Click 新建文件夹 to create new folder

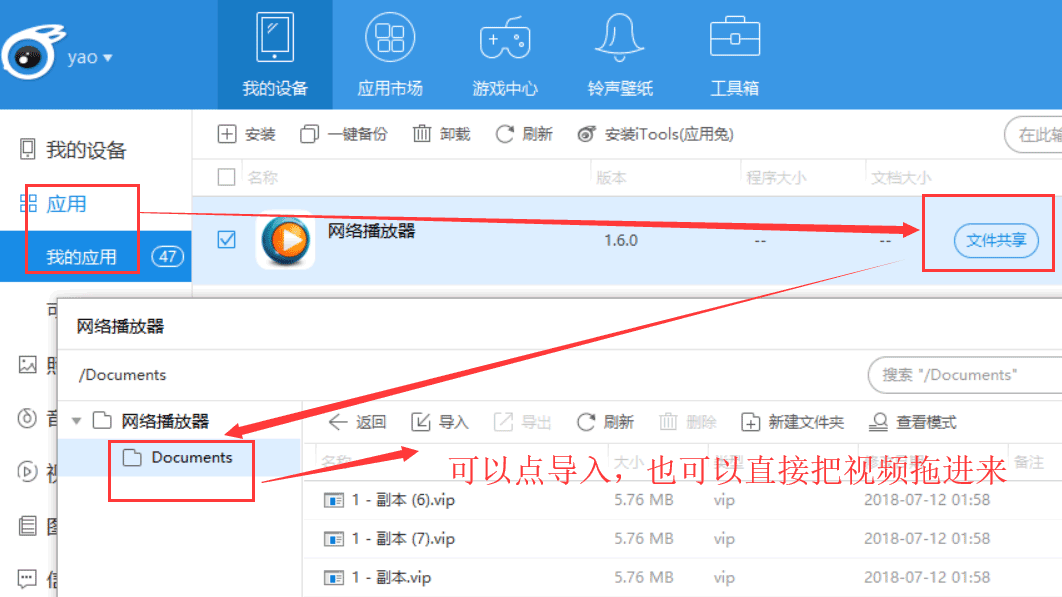(x=793, y=422)
